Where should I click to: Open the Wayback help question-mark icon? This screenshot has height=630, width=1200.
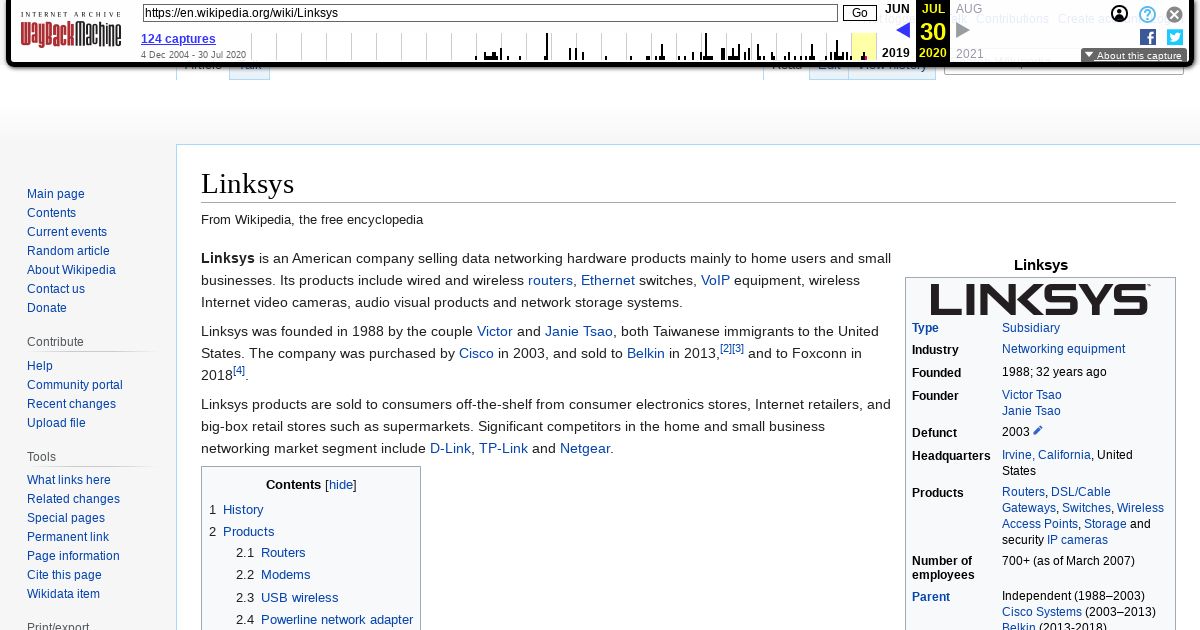pos(1147,14)
